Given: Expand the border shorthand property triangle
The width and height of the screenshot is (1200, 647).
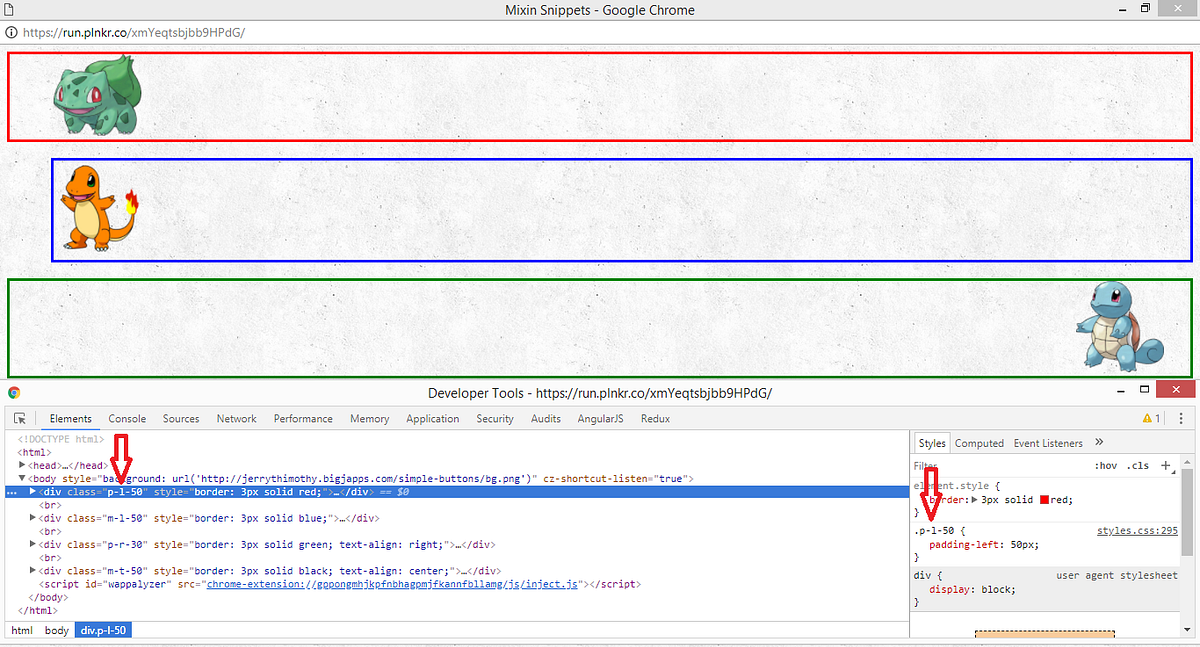Looking at the screenshot, I should (975, 499).
